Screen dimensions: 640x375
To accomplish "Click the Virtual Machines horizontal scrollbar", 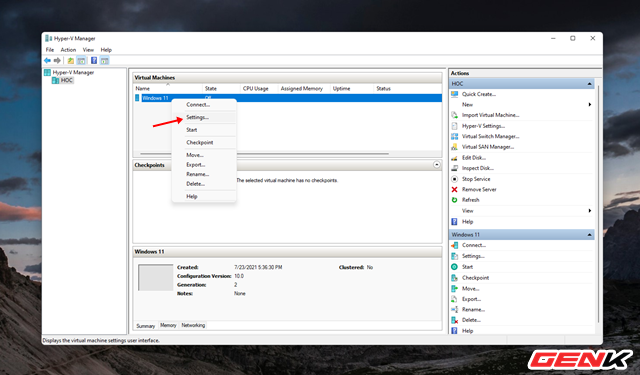I will (x=264, y=154).
